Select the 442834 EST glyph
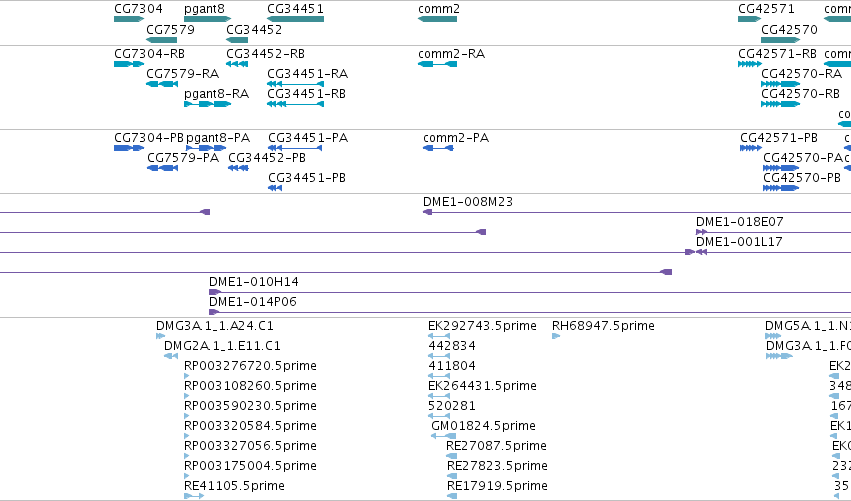851x501 pixels. click(439, 357)
